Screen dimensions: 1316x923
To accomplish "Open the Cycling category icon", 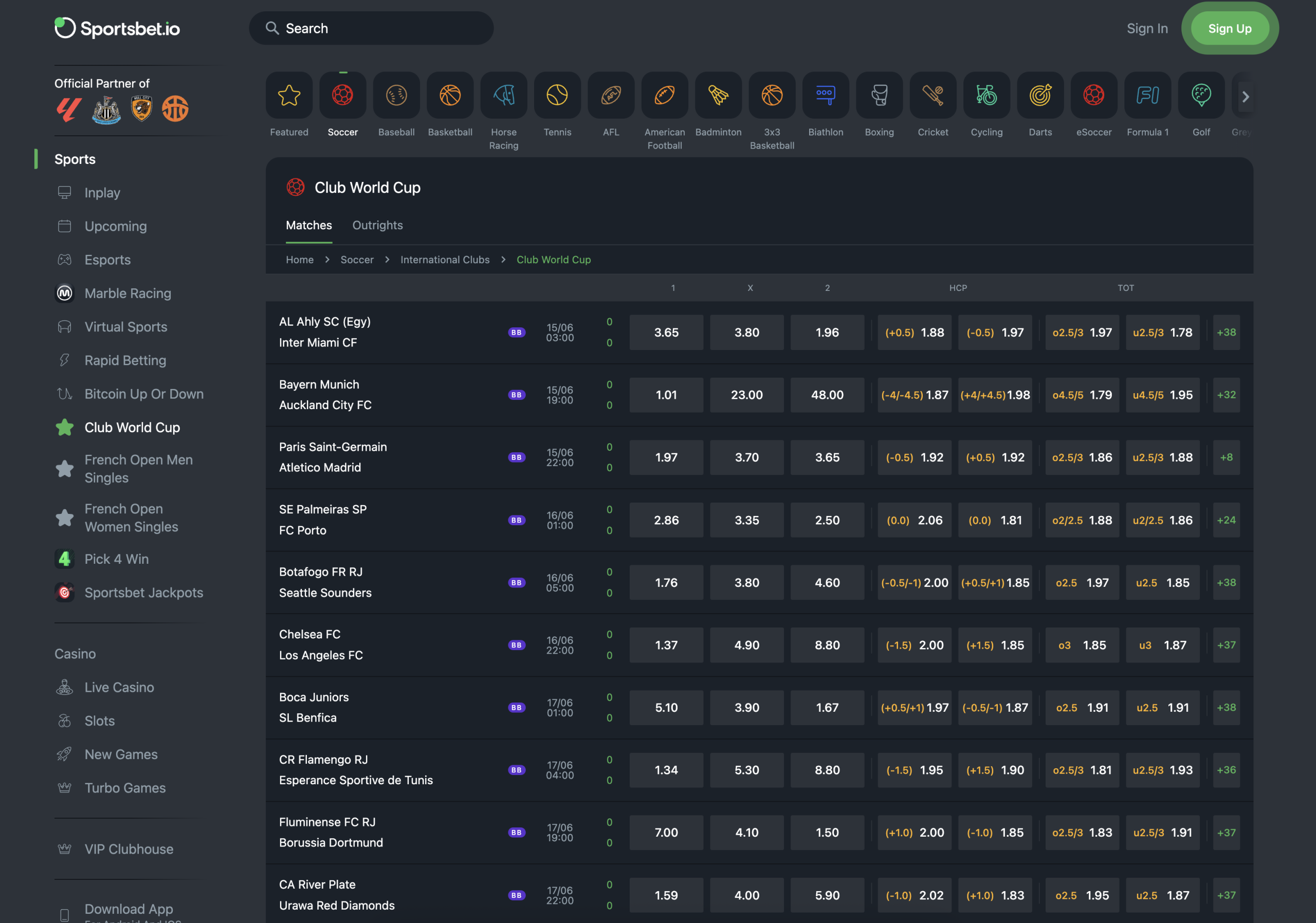I will click(x=986, y=95).
